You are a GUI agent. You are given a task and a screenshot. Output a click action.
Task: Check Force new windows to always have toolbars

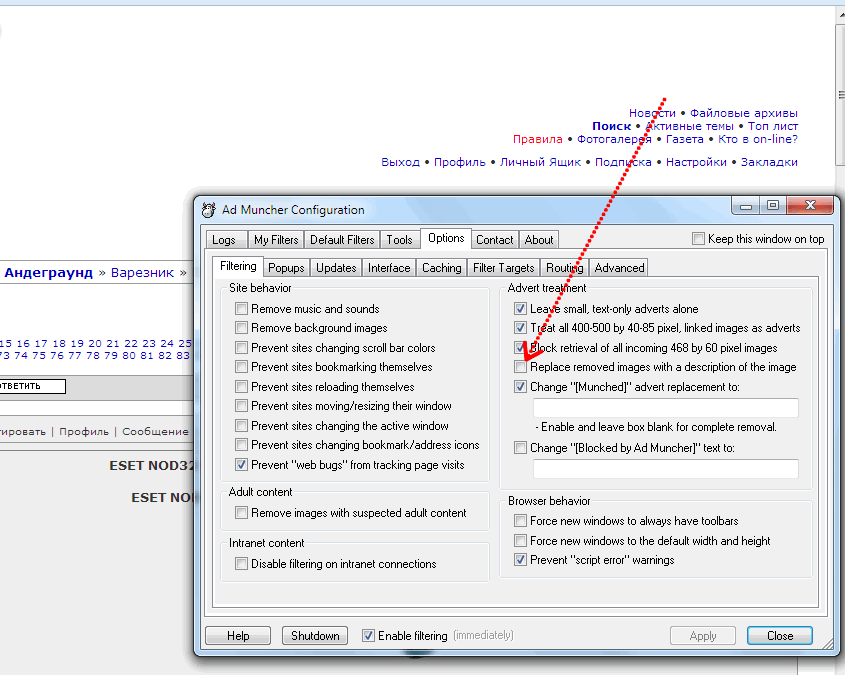[520, 521]
